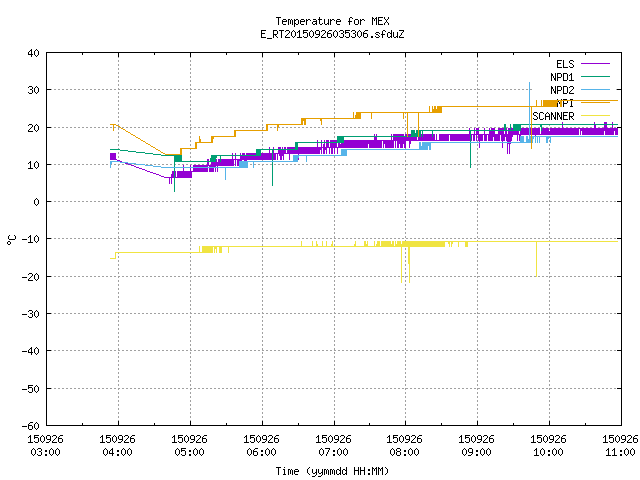Click the y-axis label 0
Image resolution: width=640 pixels, height=480 pixels.
[x=37, y=202]
